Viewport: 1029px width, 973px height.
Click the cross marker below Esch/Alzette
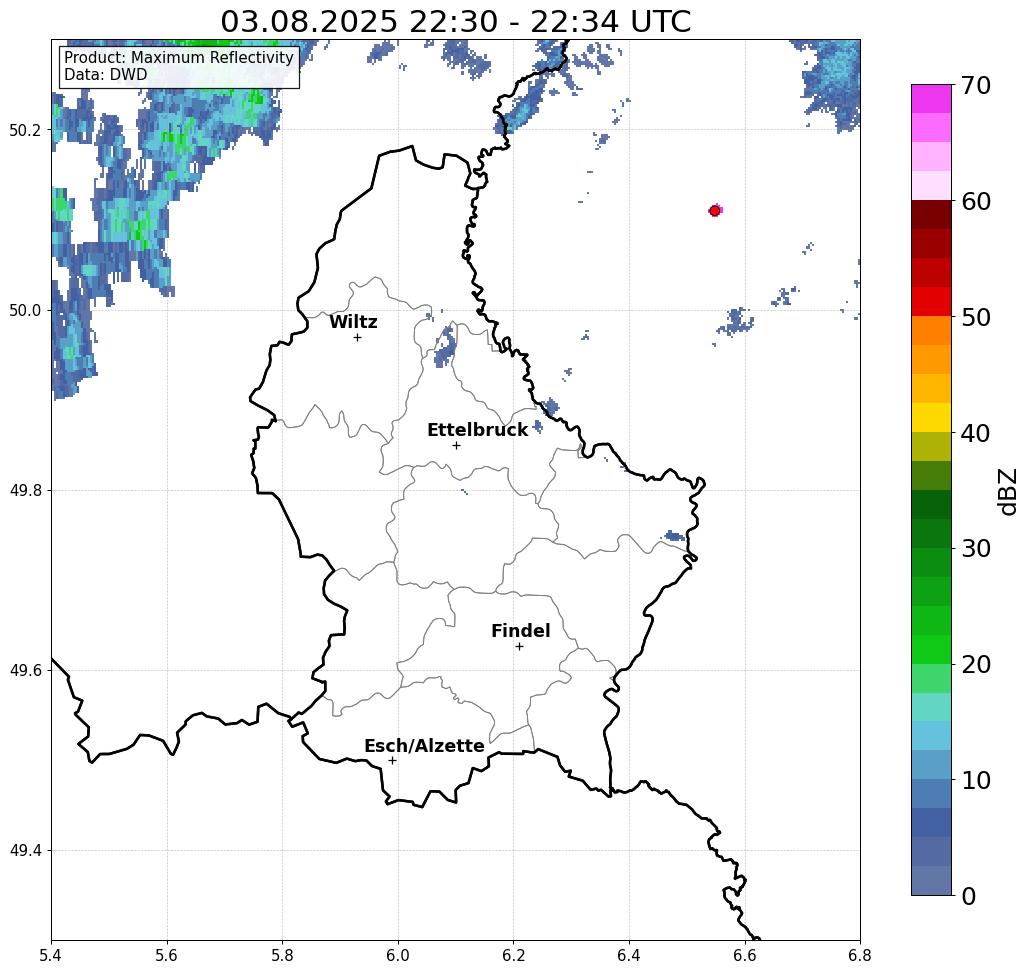392,760
